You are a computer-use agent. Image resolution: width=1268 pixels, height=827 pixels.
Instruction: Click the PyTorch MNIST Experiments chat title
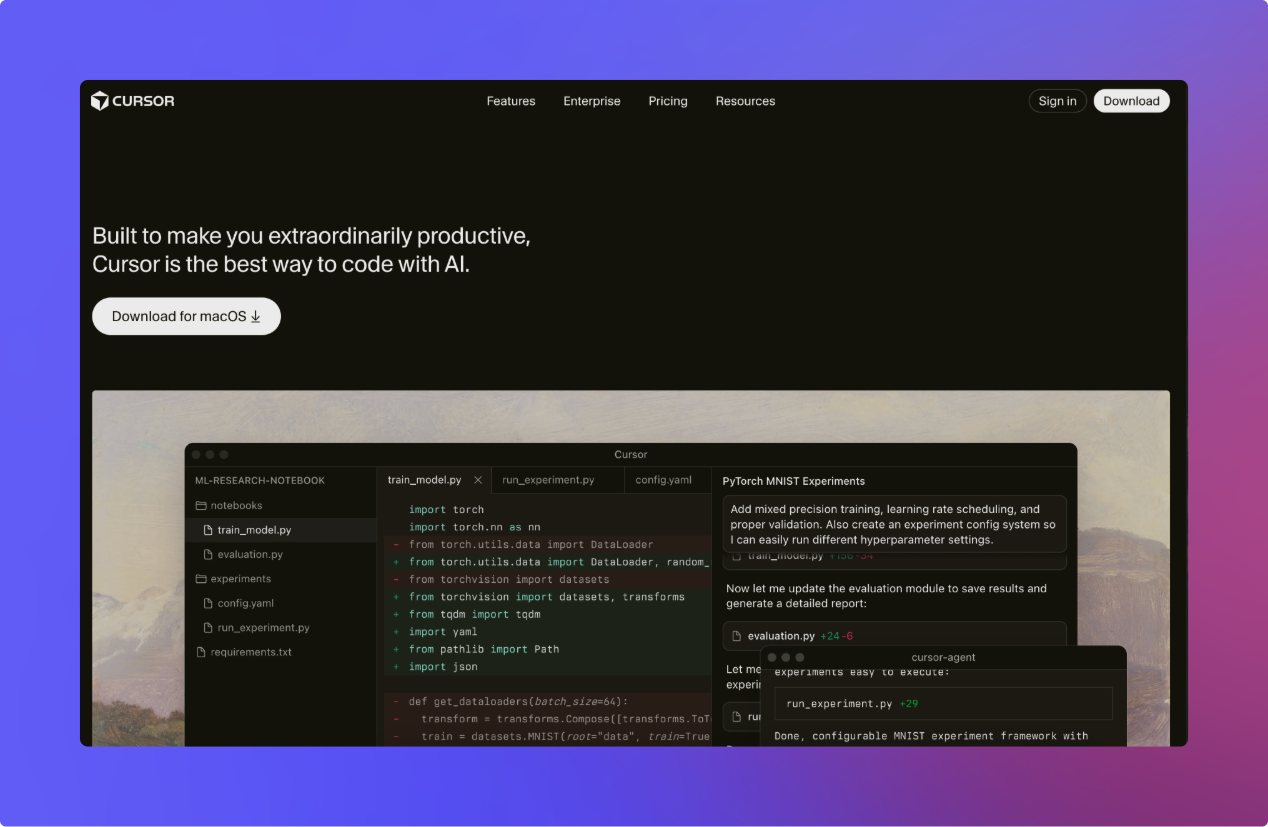point(794,481)
